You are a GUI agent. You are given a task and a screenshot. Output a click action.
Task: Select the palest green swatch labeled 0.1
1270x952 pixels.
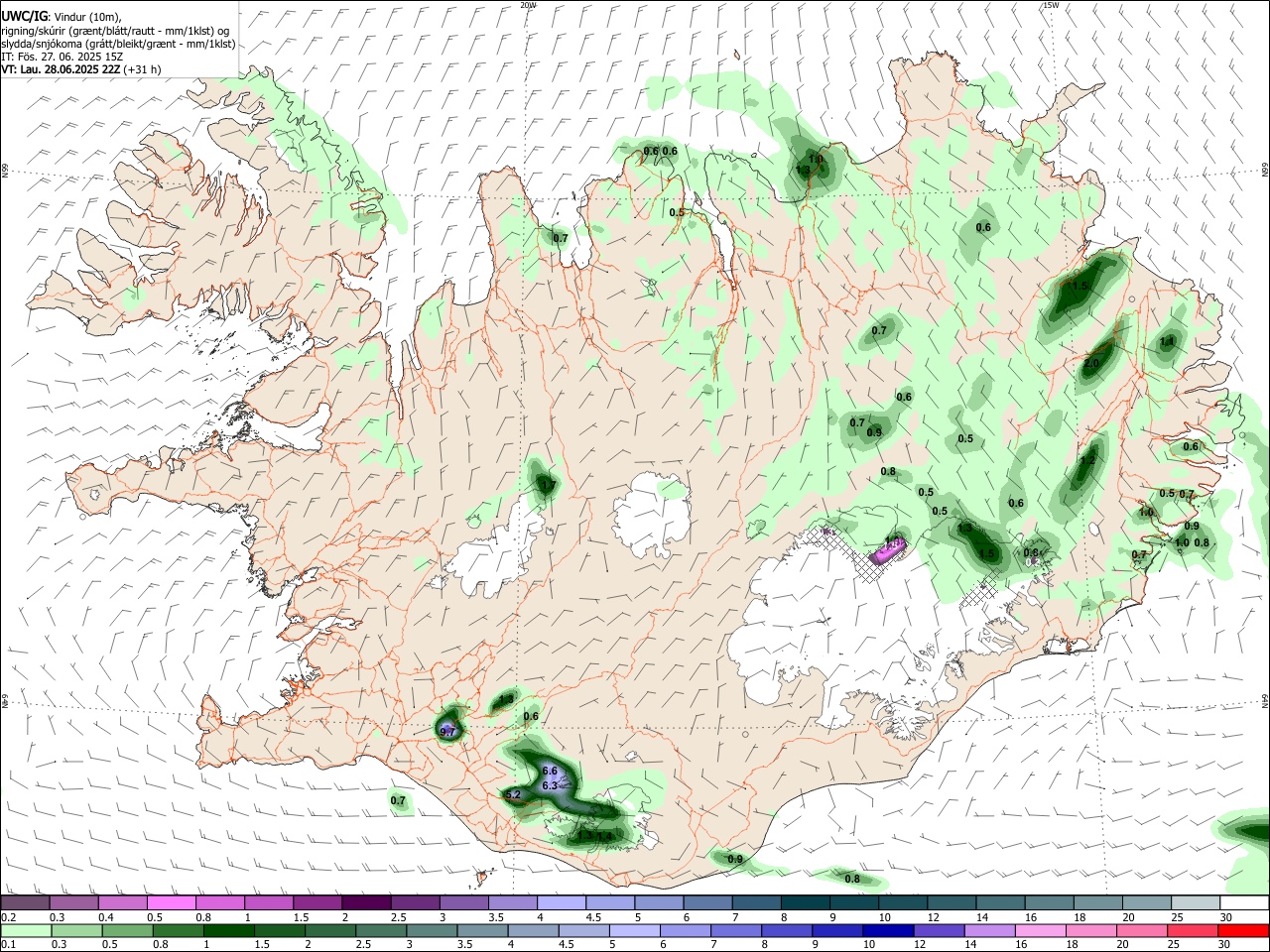click(x=26, y=930)
